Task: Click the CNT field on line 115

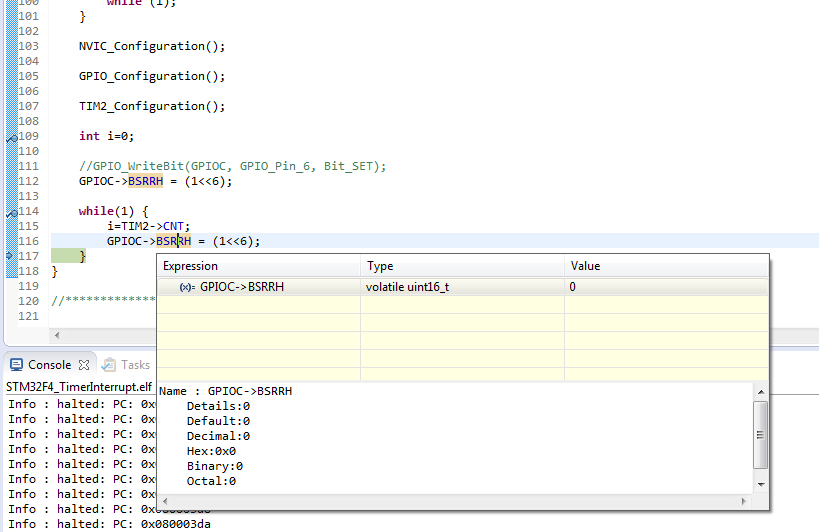Action: (x=173, y=226)
